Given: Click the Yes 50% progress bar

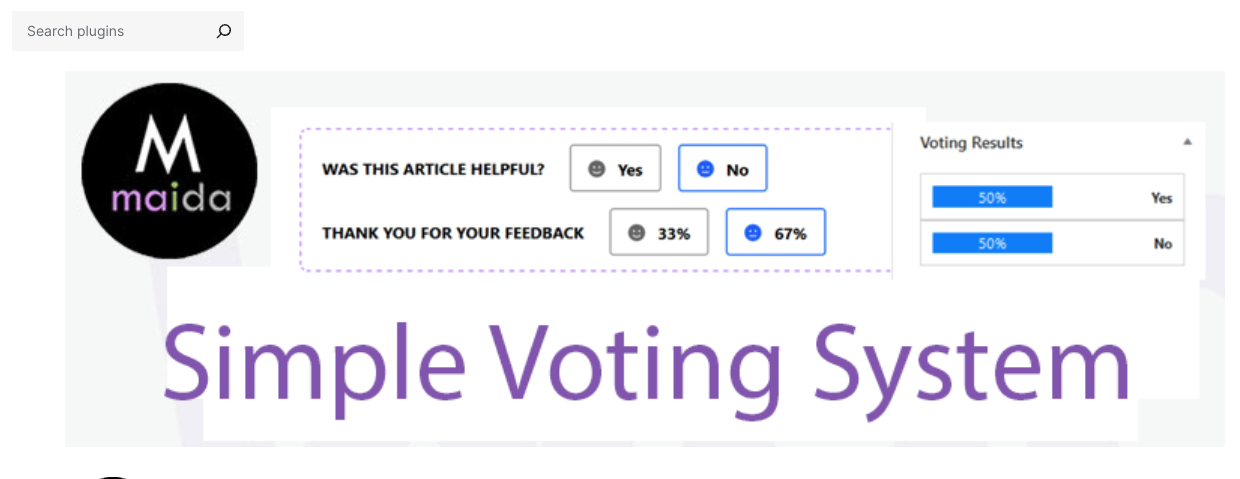Looking at the screenshot, I should [992, 198].
